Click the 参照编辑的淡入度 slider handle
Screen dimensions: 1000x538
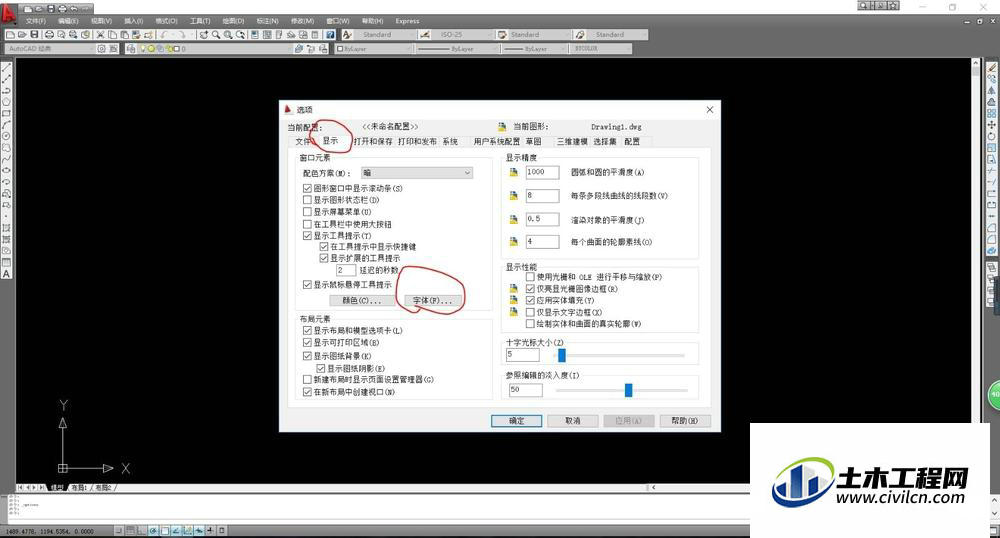628,389
